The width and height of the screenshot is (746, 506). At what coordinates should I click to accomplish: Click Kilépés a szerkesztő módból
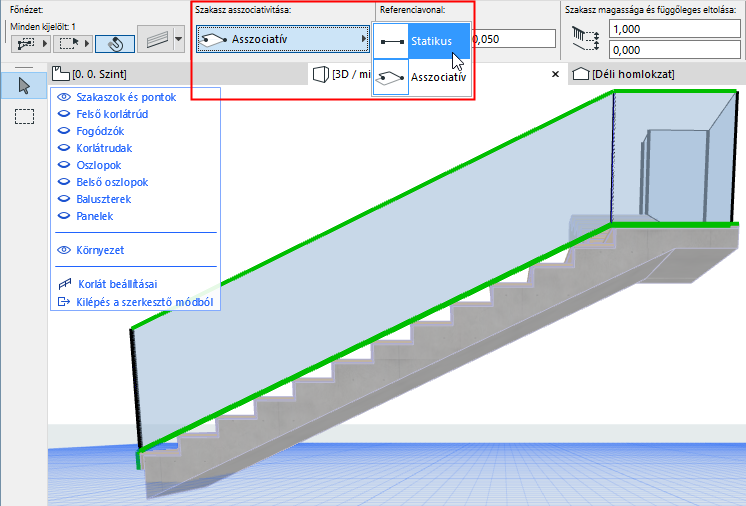[x=145, y=302]
